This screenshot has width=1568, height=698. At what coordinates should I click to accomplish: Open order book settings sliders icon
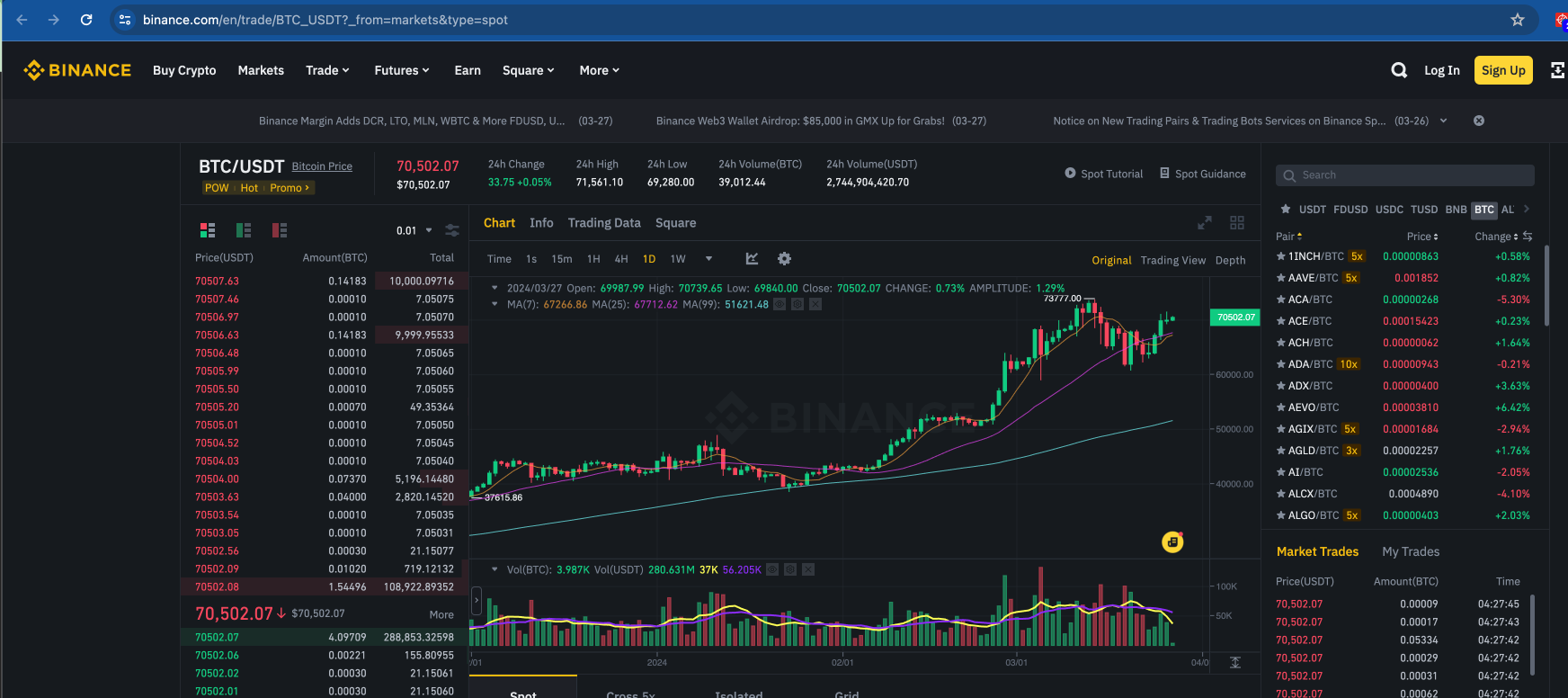tap(452, 230)
